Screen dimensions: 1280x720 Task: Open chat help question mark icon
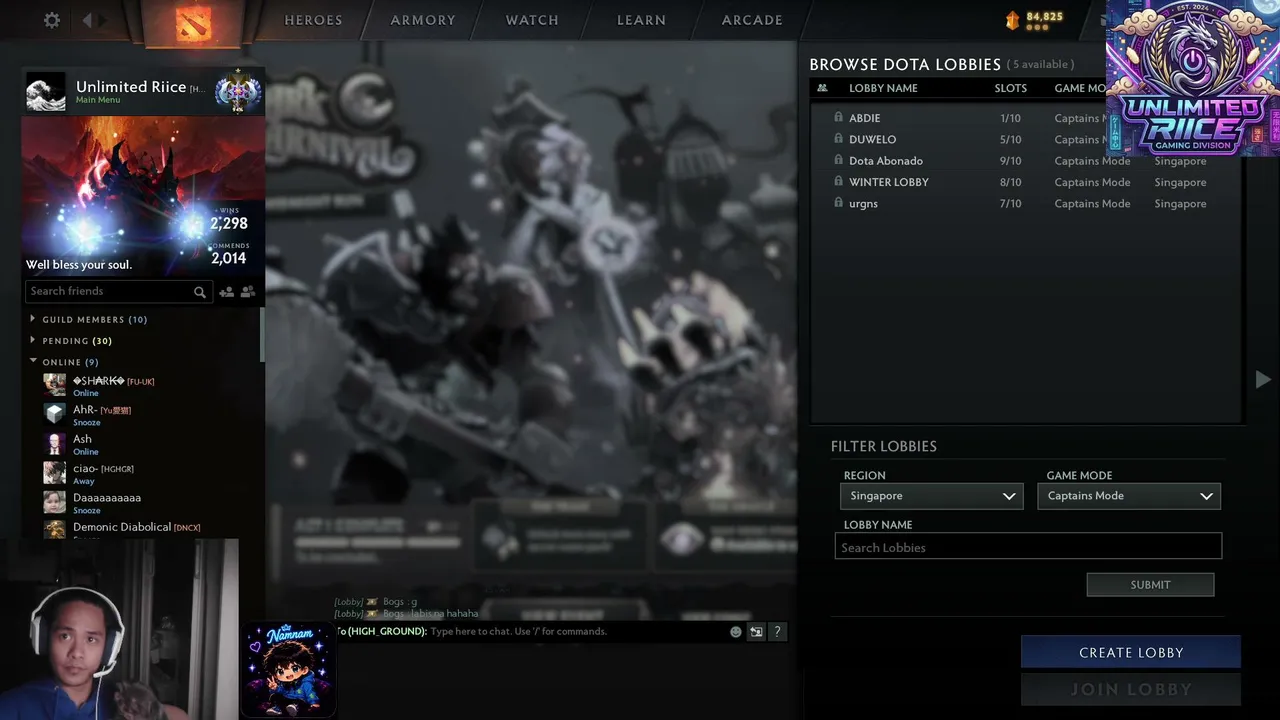pyautogui.click(x=777, y=632)
